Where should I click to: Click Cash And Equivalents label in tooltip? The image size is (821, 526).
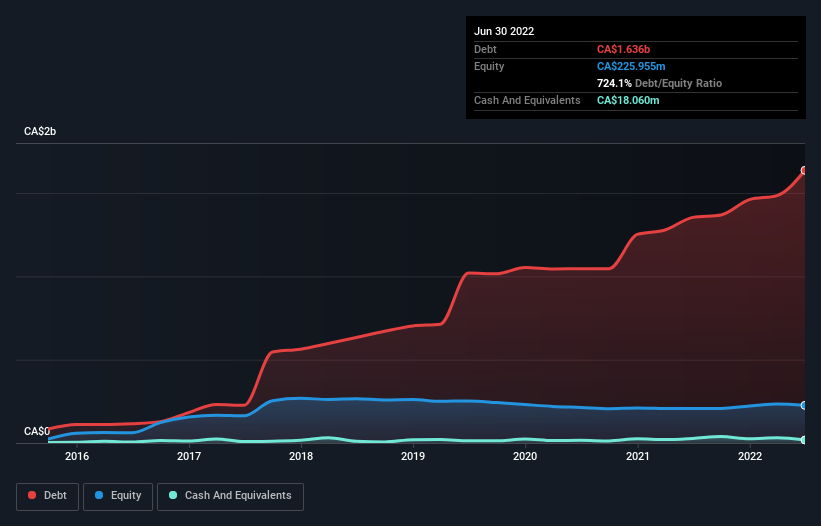(x=527, y=100)
